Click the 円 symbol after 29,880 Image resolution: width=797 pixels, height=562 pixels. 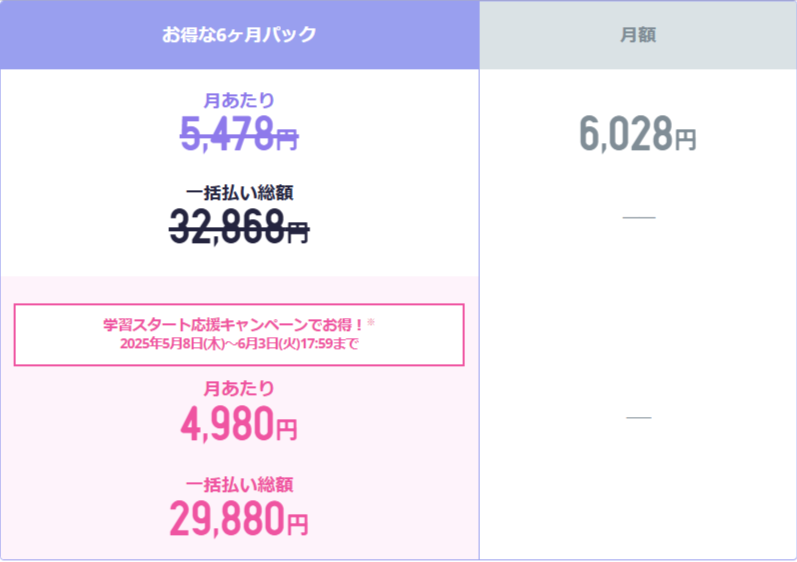tap(297, 525)
